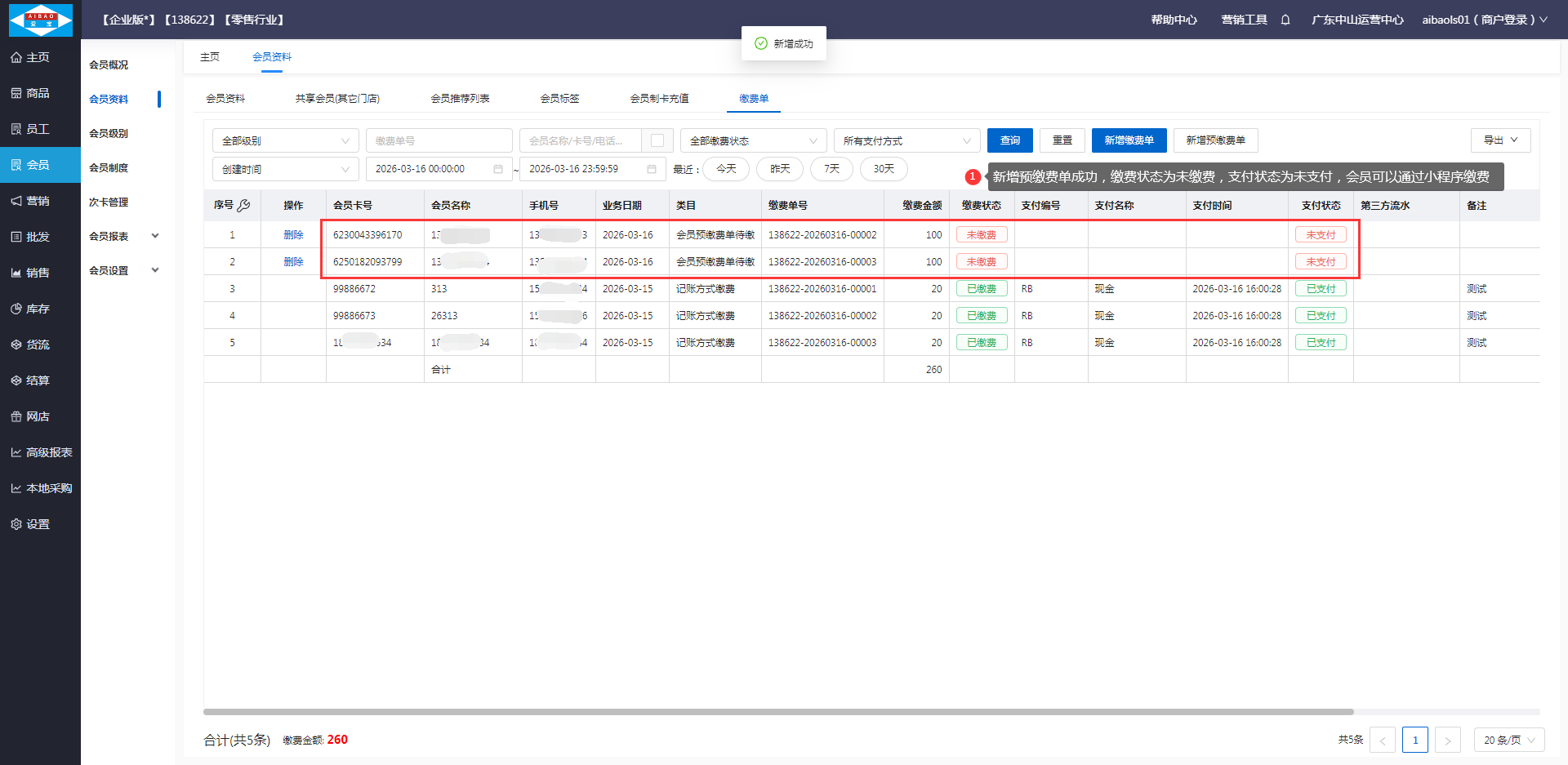This screenshot has height=765, width=1568.
Task: Open the 全部缴费状态 dropdown
Action: coord(752,140)
